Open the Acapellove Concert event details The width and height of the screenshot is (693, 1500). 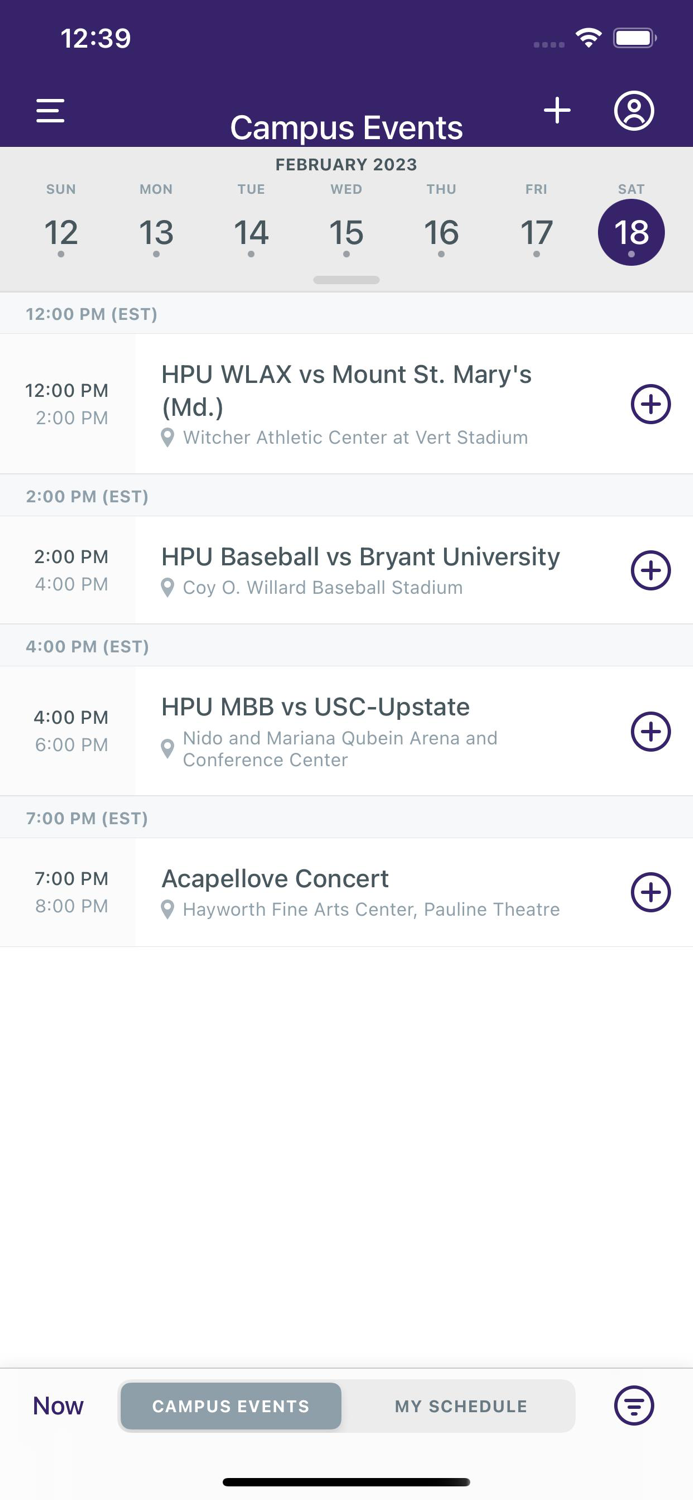(275, 879)
